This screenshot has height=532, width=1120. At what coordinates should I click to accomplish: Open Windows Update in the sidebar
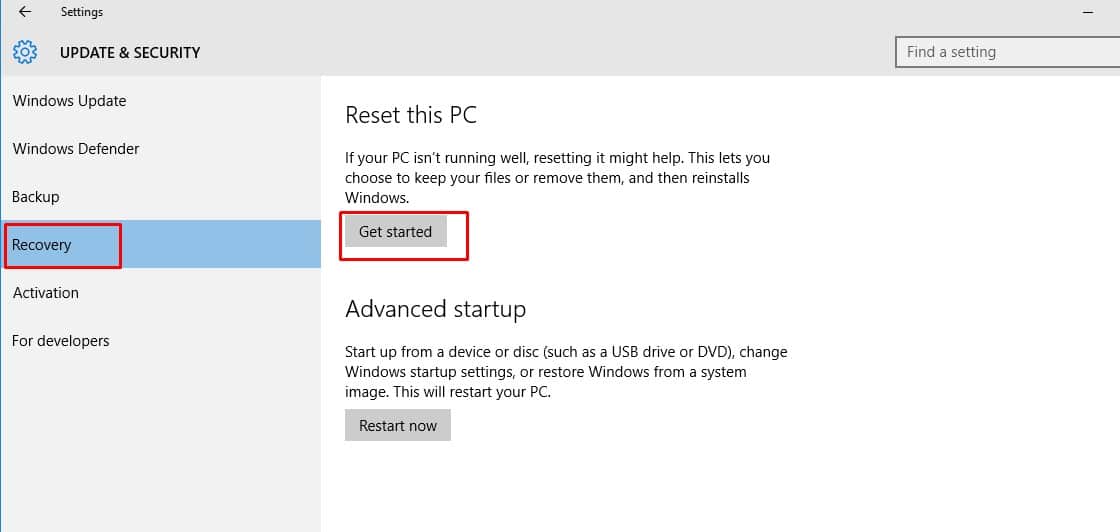pyautogui.click(x=69, y=101)
